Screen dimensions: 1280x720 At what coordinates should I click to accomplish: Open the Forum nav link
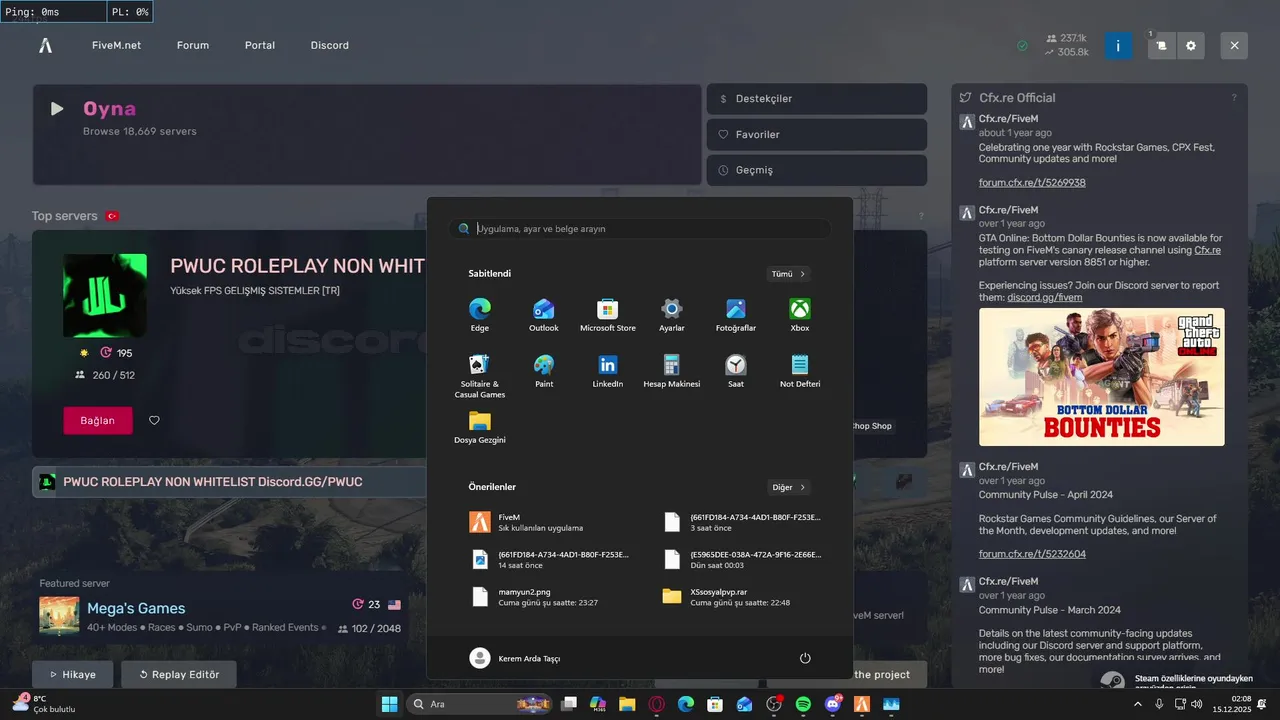(x=193, y=45)
